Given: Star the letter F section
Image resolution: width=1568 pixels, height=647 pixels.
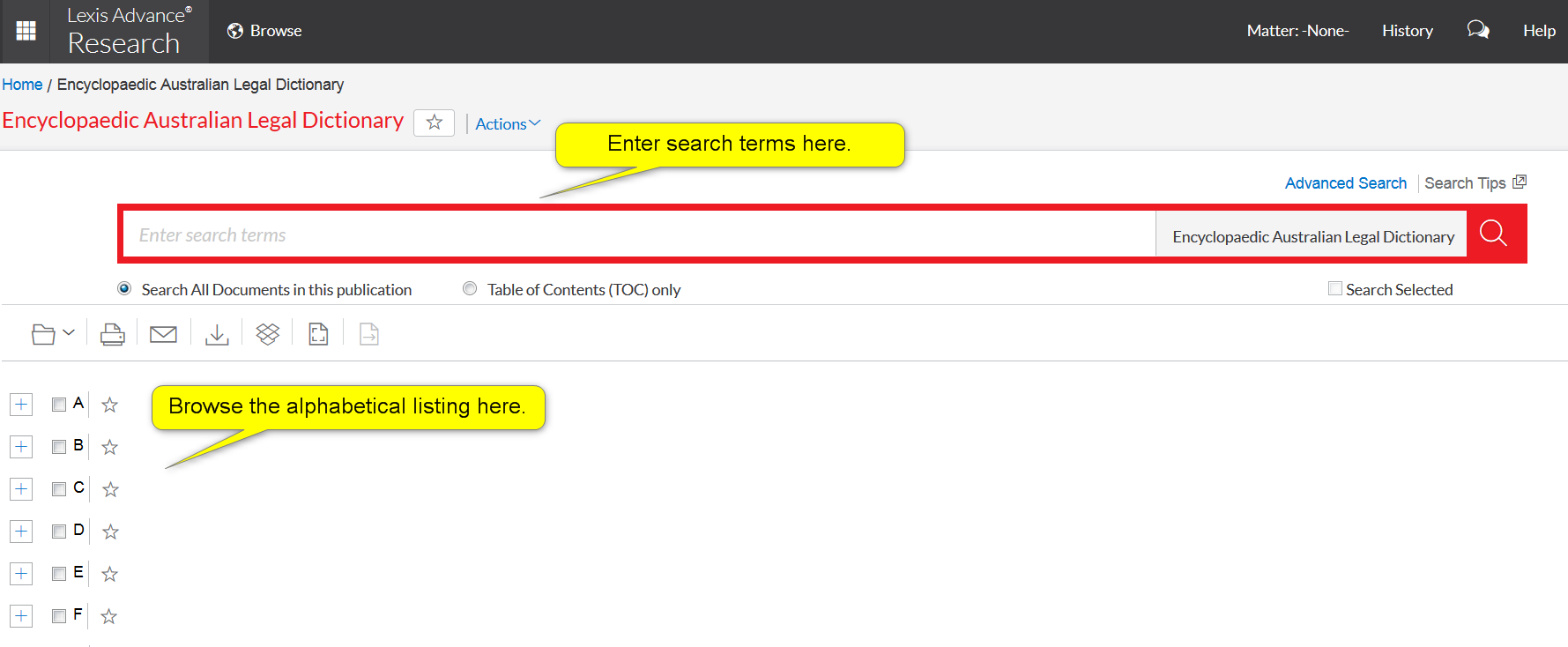Looking at the screenshot, I should pos(108,616).
